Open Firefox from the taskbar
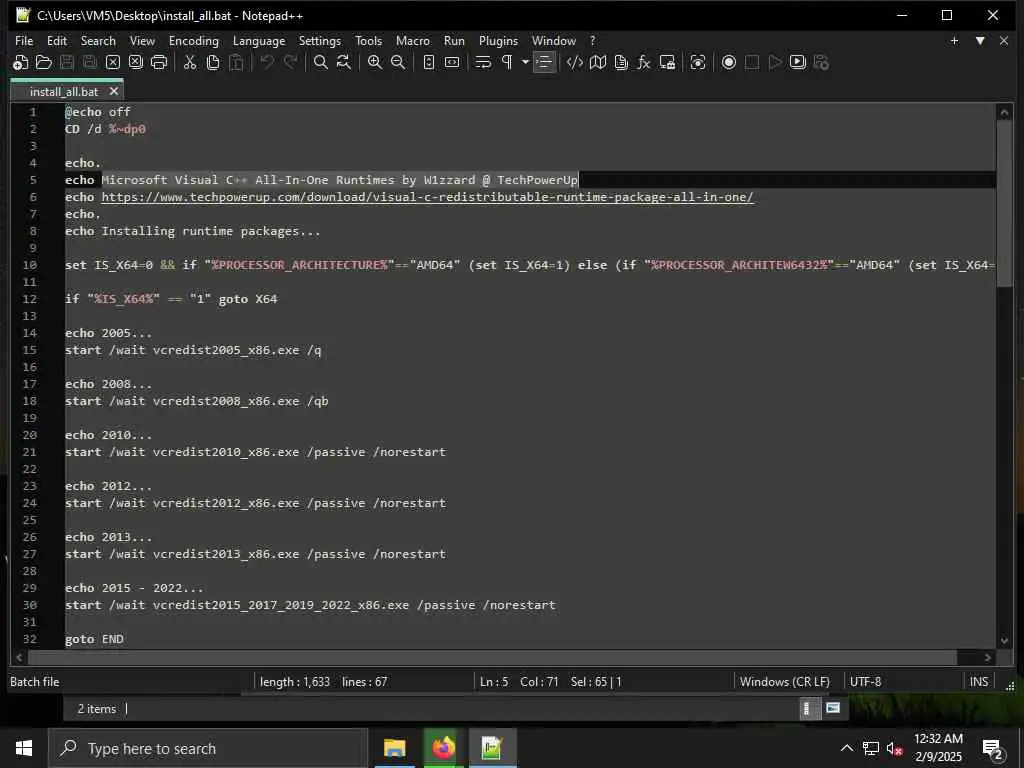The width and height of the screenshot is (1024, 768). click(443, 748)
